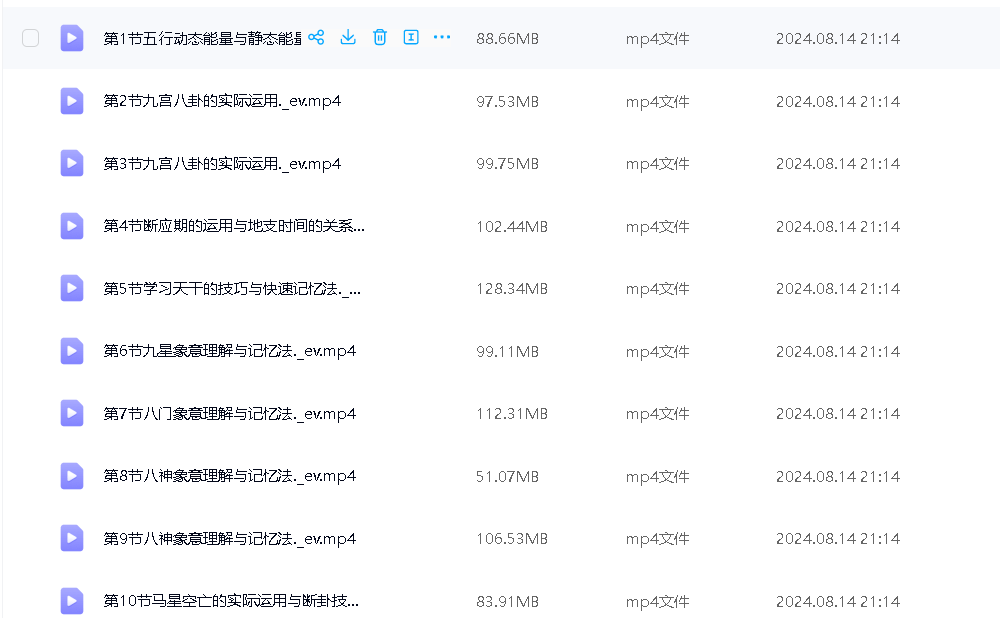Play the 第5节学习天干的技巧 video
This screenshot has width=1000, height=618.
(x=232, y=289)
